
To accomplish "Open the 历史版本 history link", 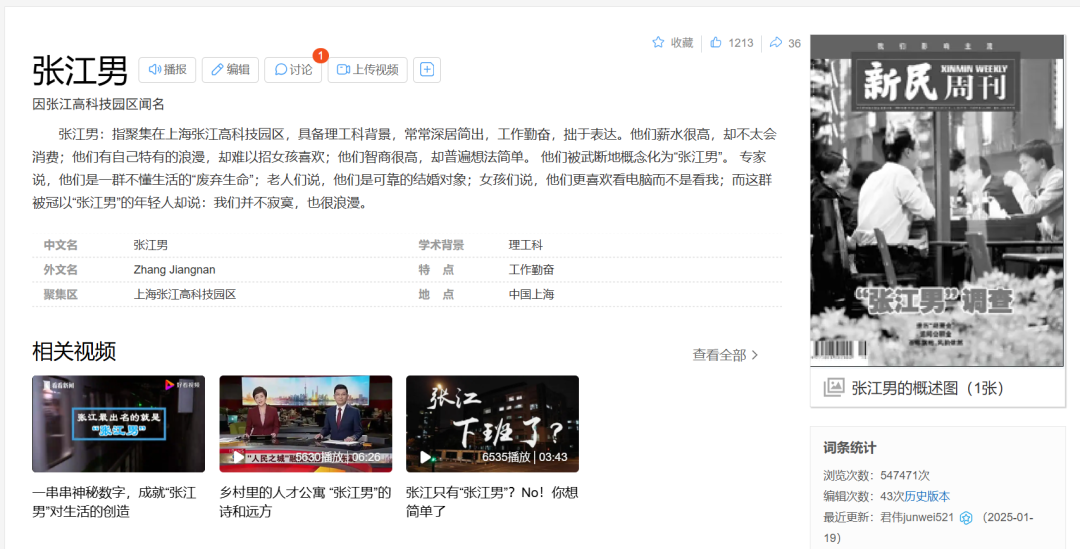I will tap(927, 496).
